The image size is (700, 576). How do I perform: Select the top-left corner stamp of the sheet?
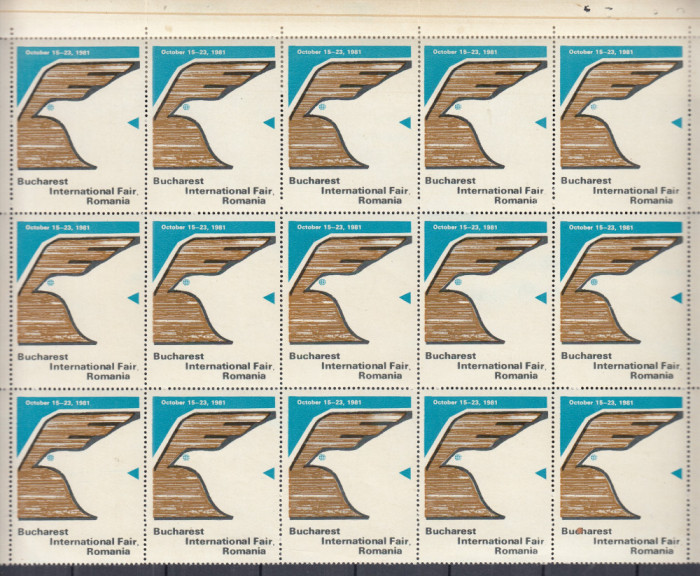coord(78,125)
